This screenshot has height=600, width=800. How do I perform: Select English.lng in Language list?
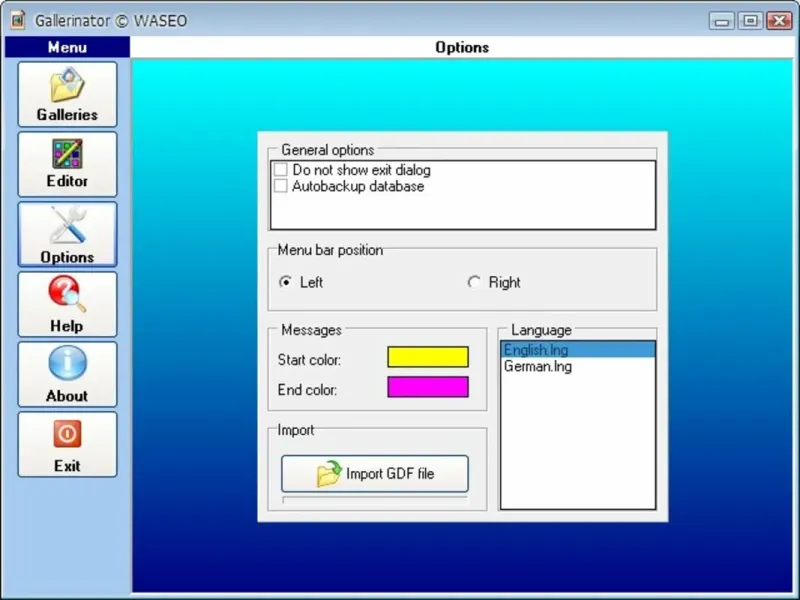578,350
